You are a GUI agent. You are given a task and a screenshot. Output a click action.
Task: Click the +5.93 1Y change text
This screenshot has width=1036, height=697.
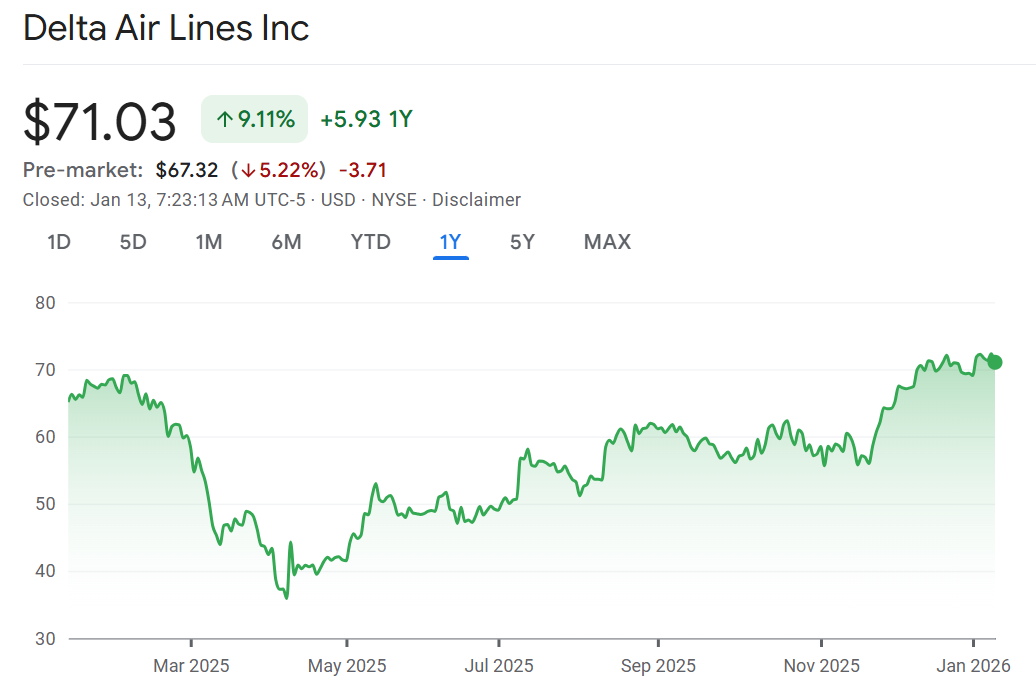[x=366, y=120]
